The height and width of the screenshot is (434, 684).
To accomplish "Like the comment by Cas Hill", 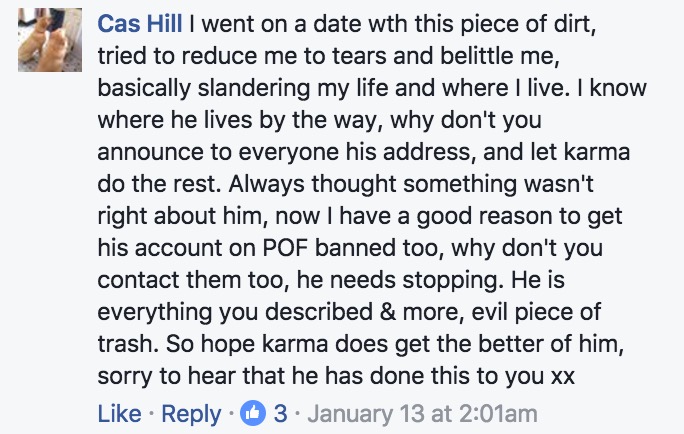I will point(120,413).
